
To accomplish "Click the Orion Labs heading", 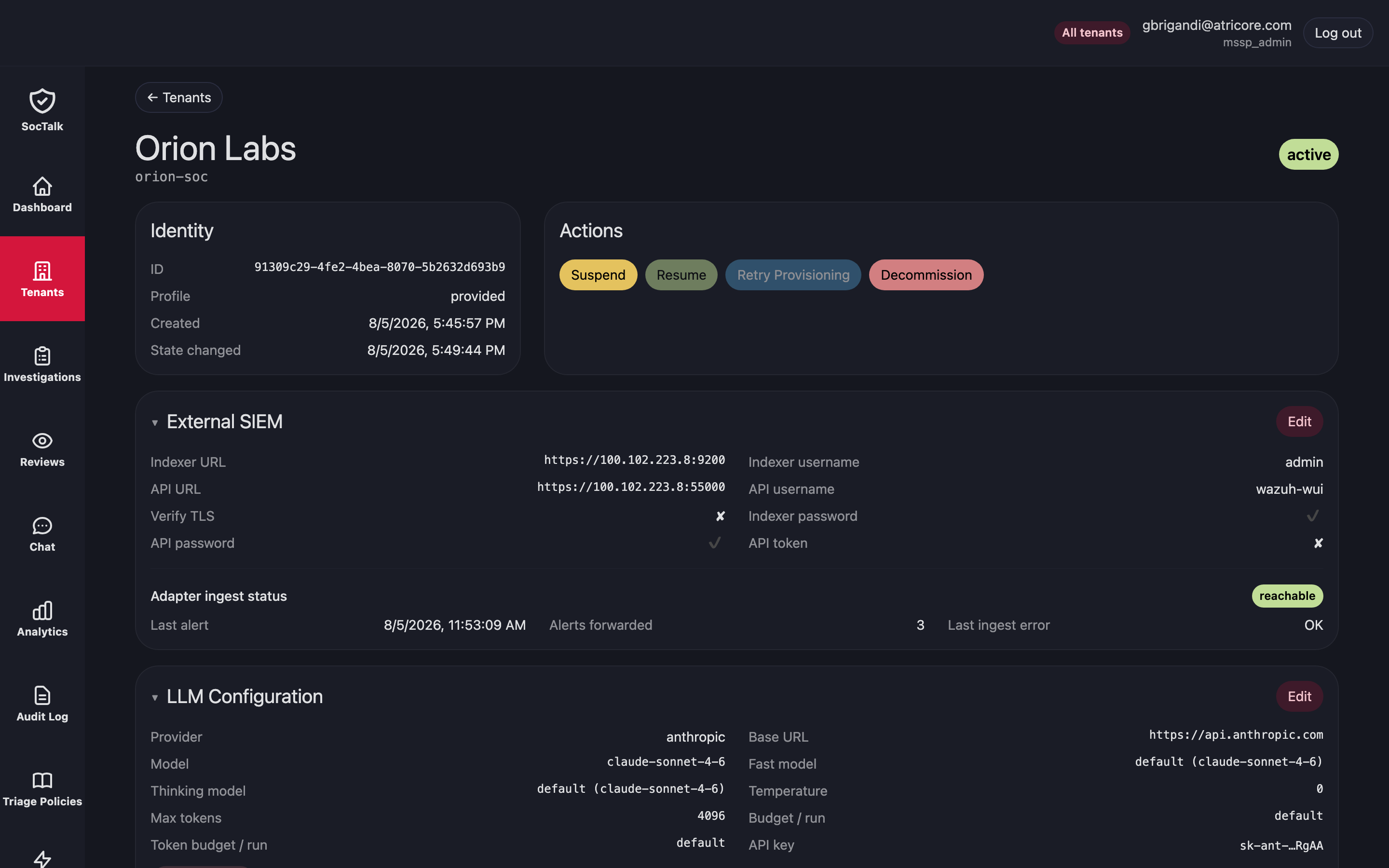I will pyautogui.click(x=215, y=149).
